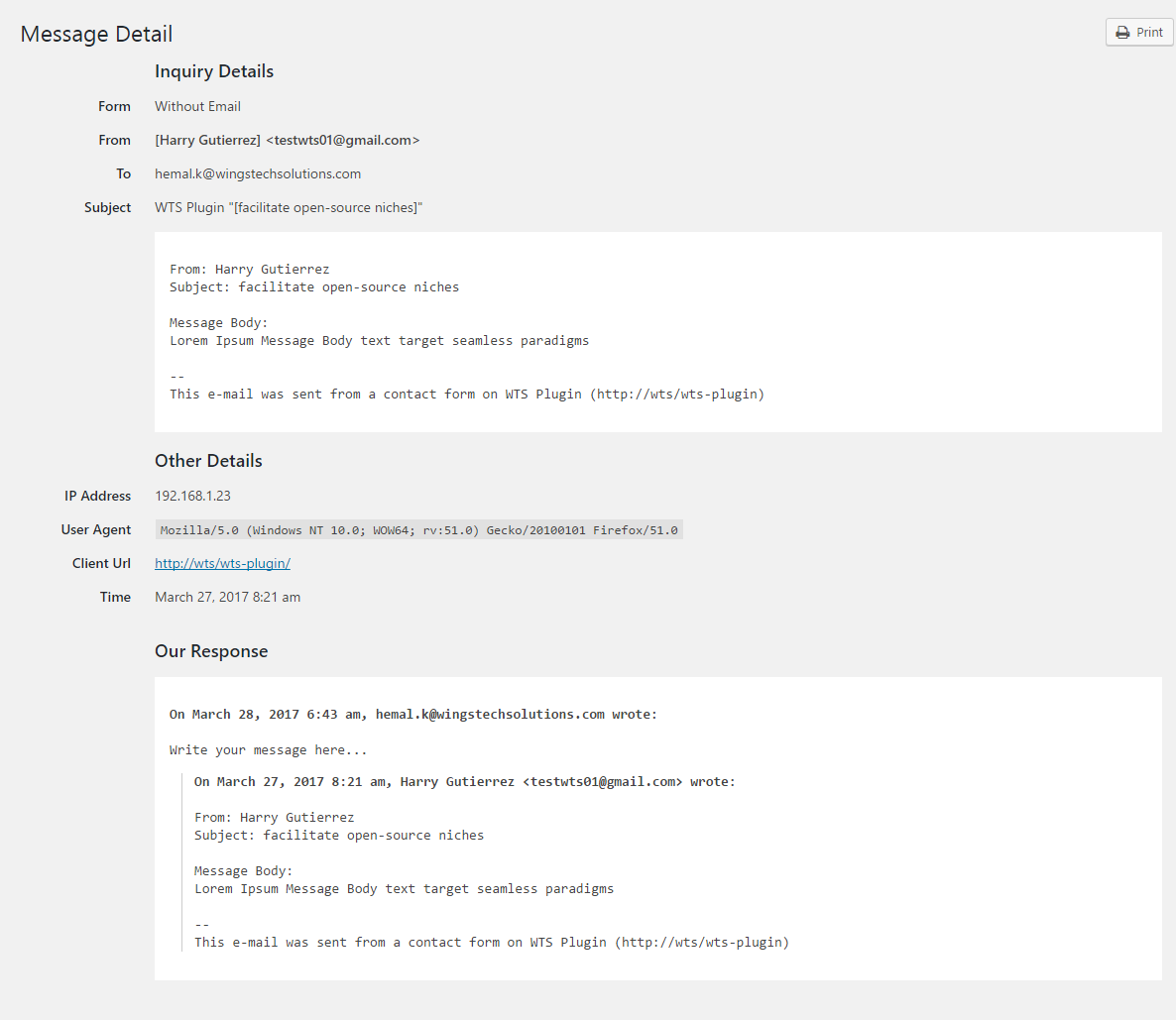Click the quoted header dated March 27, 2017

(464, 781)
